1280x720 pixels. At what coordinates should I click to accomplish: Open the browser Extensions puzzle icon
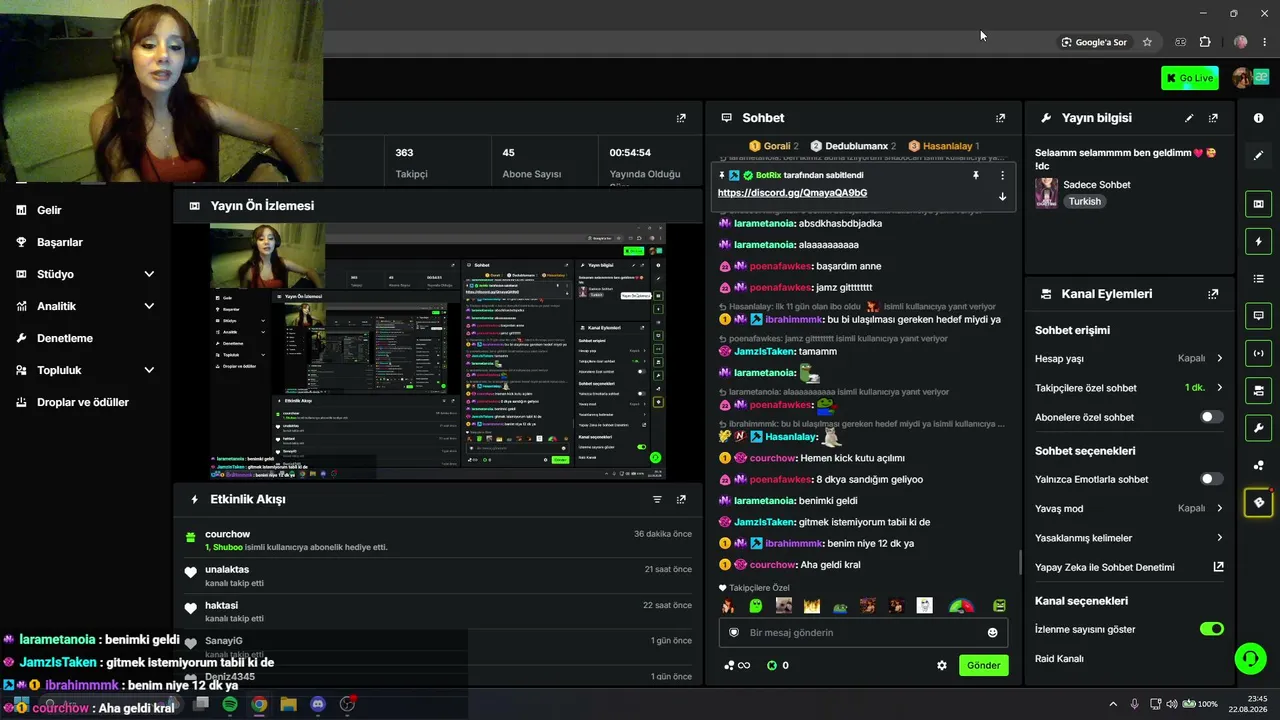1205,42
